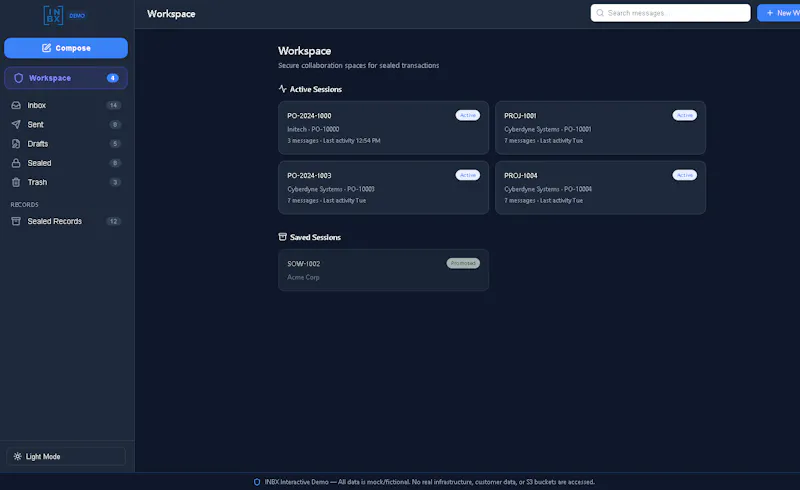Screen dimensions: 800x490
Task: Click 'Cyberdyne Systems · PO-10004' text
Action: click(548, 189)
